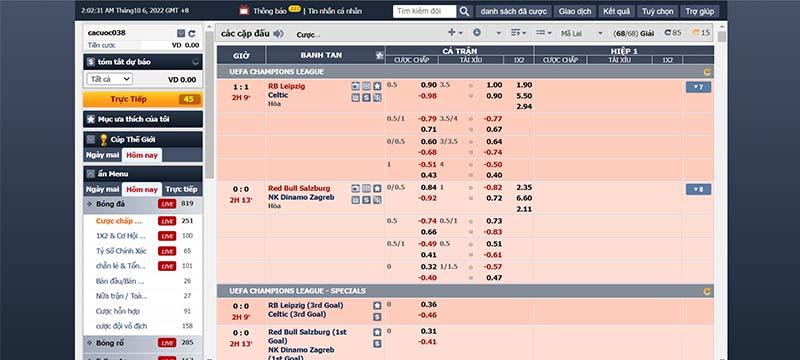This screenshot has height=360, width=800.
Task: Click RB Leipzig handicap odds 0.90
Action: [x=429, y=85]
